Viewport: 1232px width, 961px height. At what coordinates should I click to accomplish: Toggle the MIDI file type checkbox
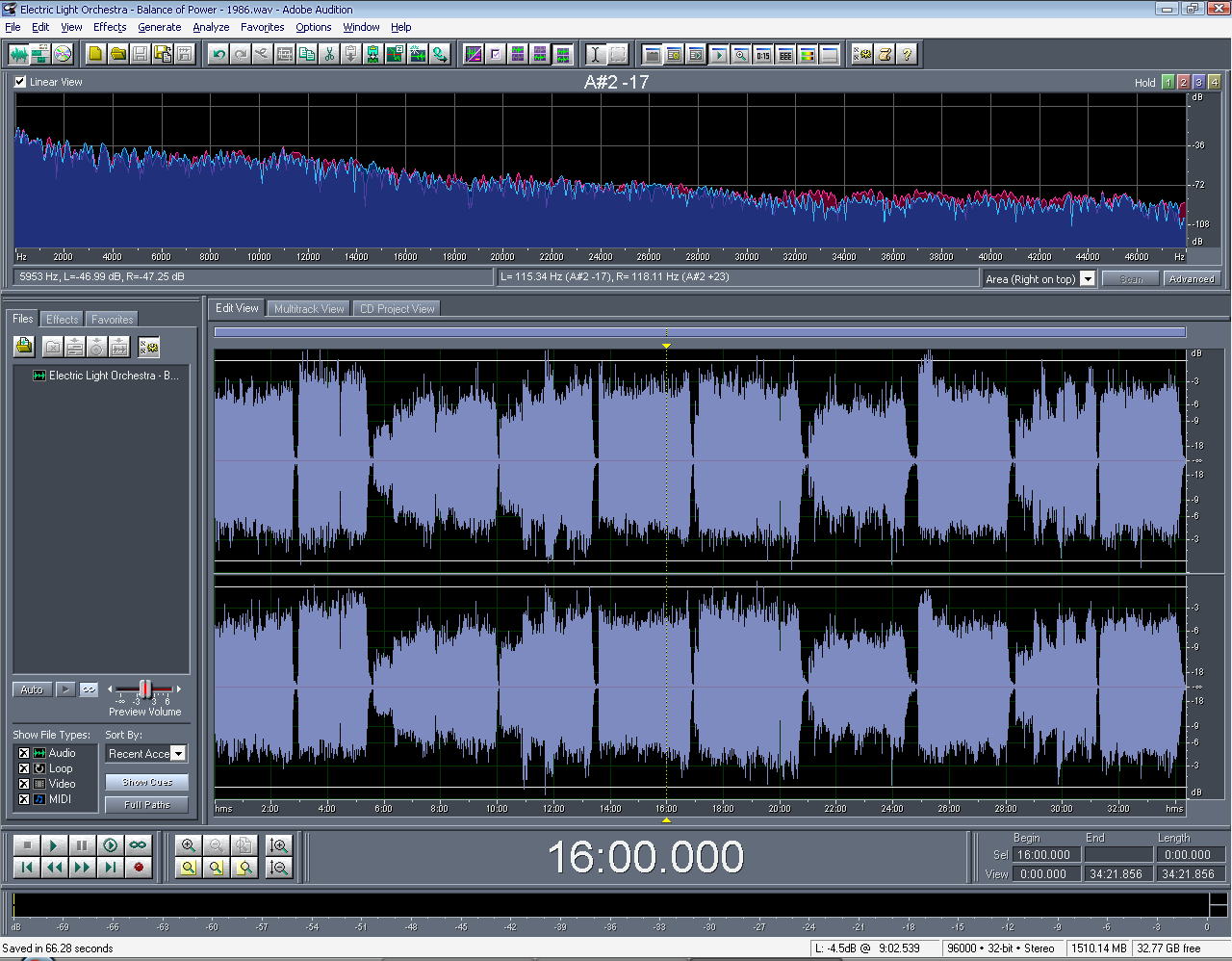click(x=24, y=799)
